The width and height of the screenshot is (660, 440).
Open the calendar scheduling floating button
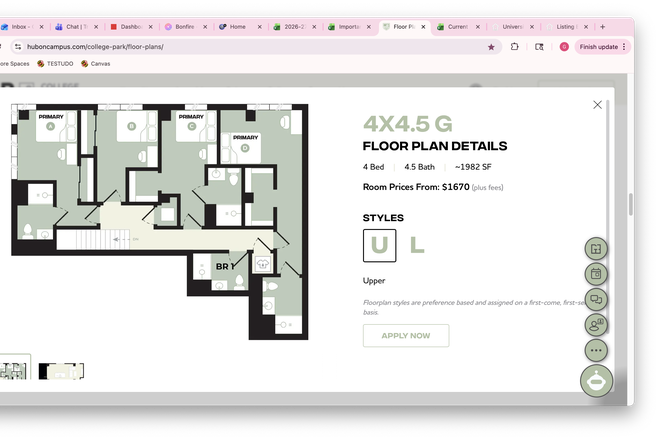pyautogui.click(x=596, y=274)
